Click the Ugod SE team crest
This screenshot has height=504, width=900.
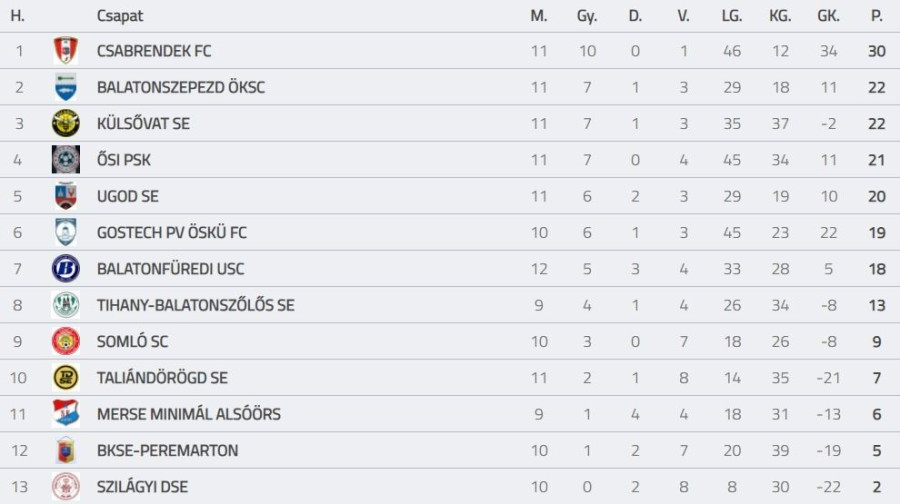(65, 196)
